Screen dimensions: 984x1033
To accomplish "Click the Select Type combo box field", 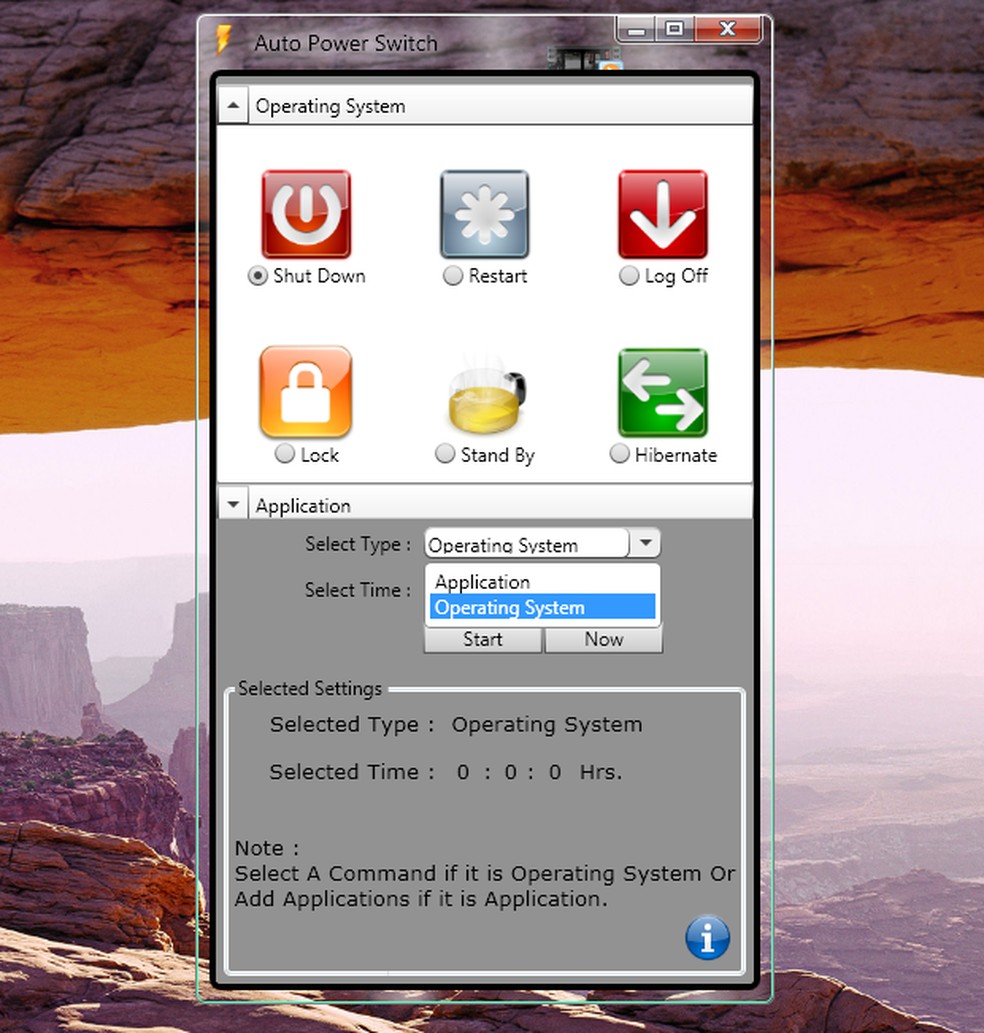I will 543,543.
